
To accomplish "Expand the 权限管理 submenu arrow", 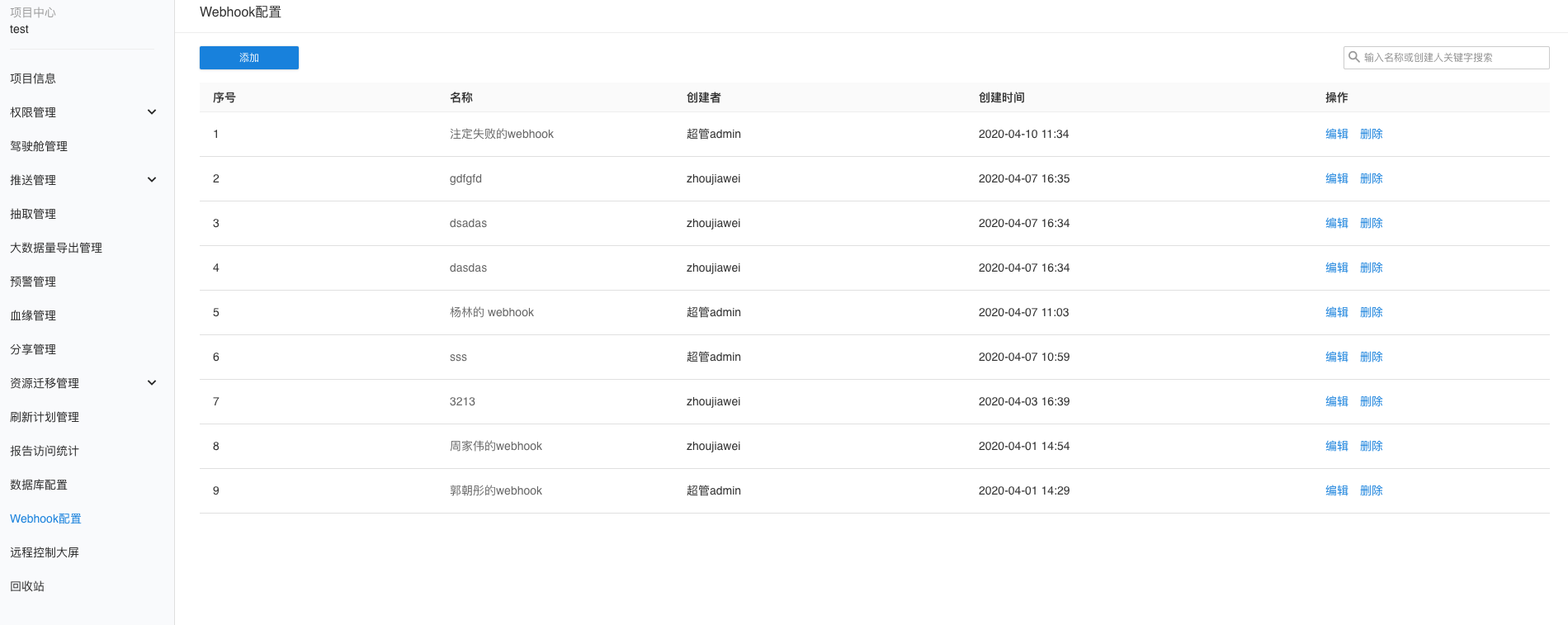I will point(152,112).
